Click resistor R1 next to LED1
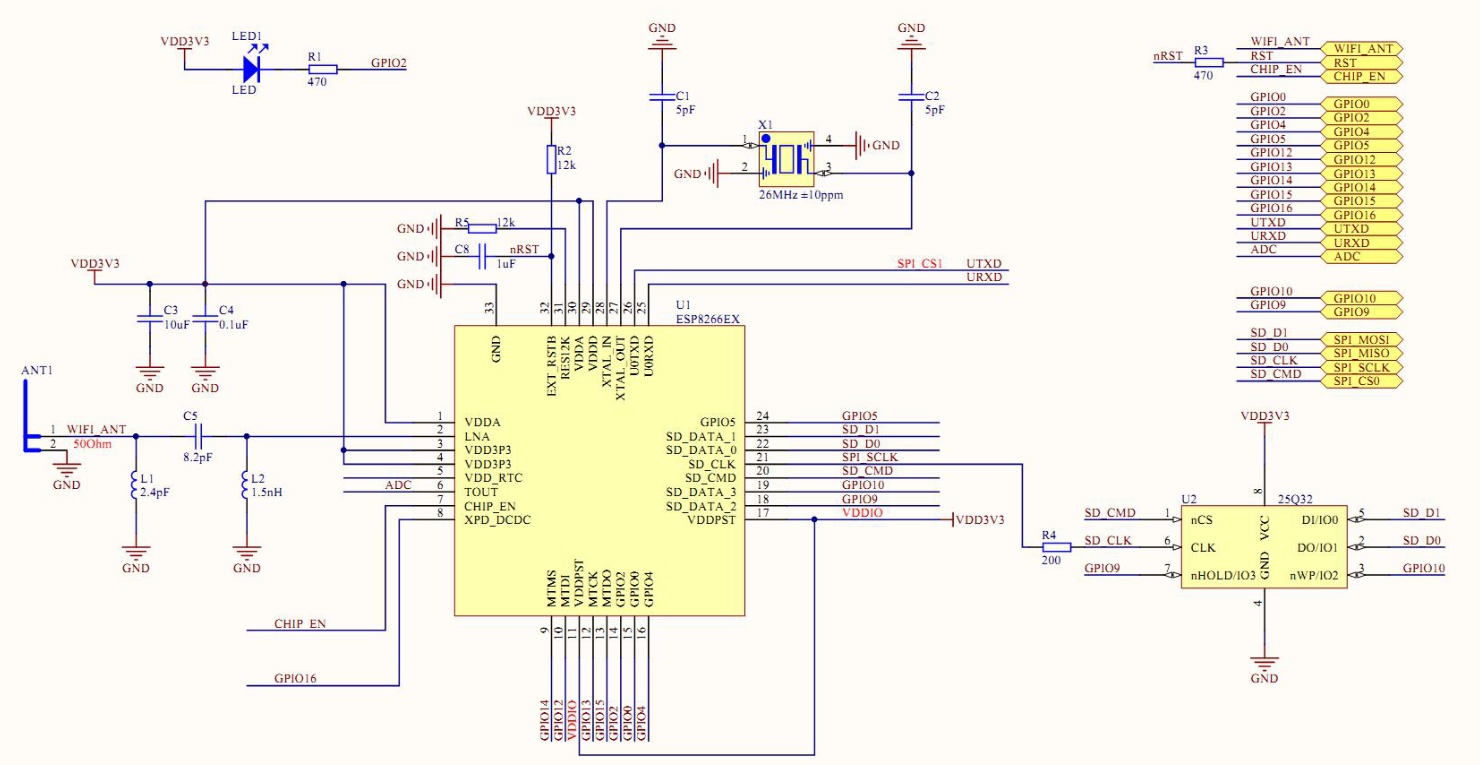 click(x=322, y=69)
